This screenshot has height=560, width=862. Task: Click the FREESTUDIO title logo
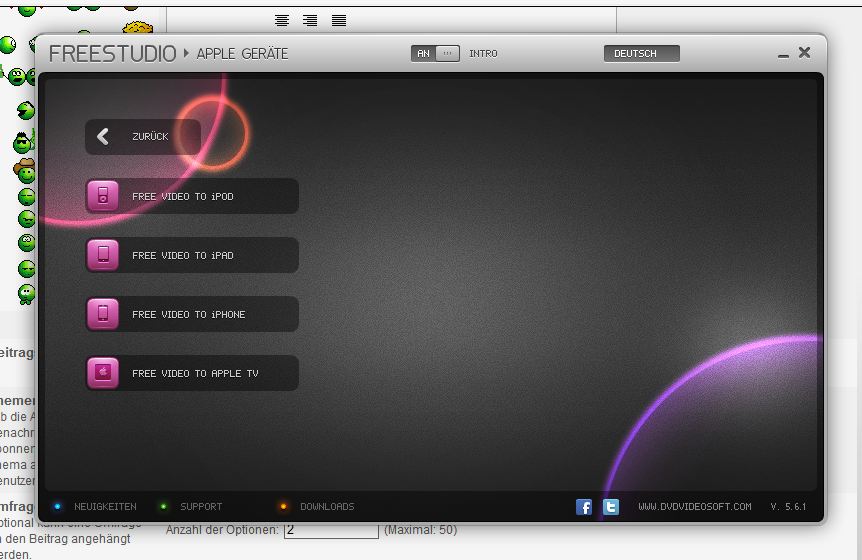112,53
